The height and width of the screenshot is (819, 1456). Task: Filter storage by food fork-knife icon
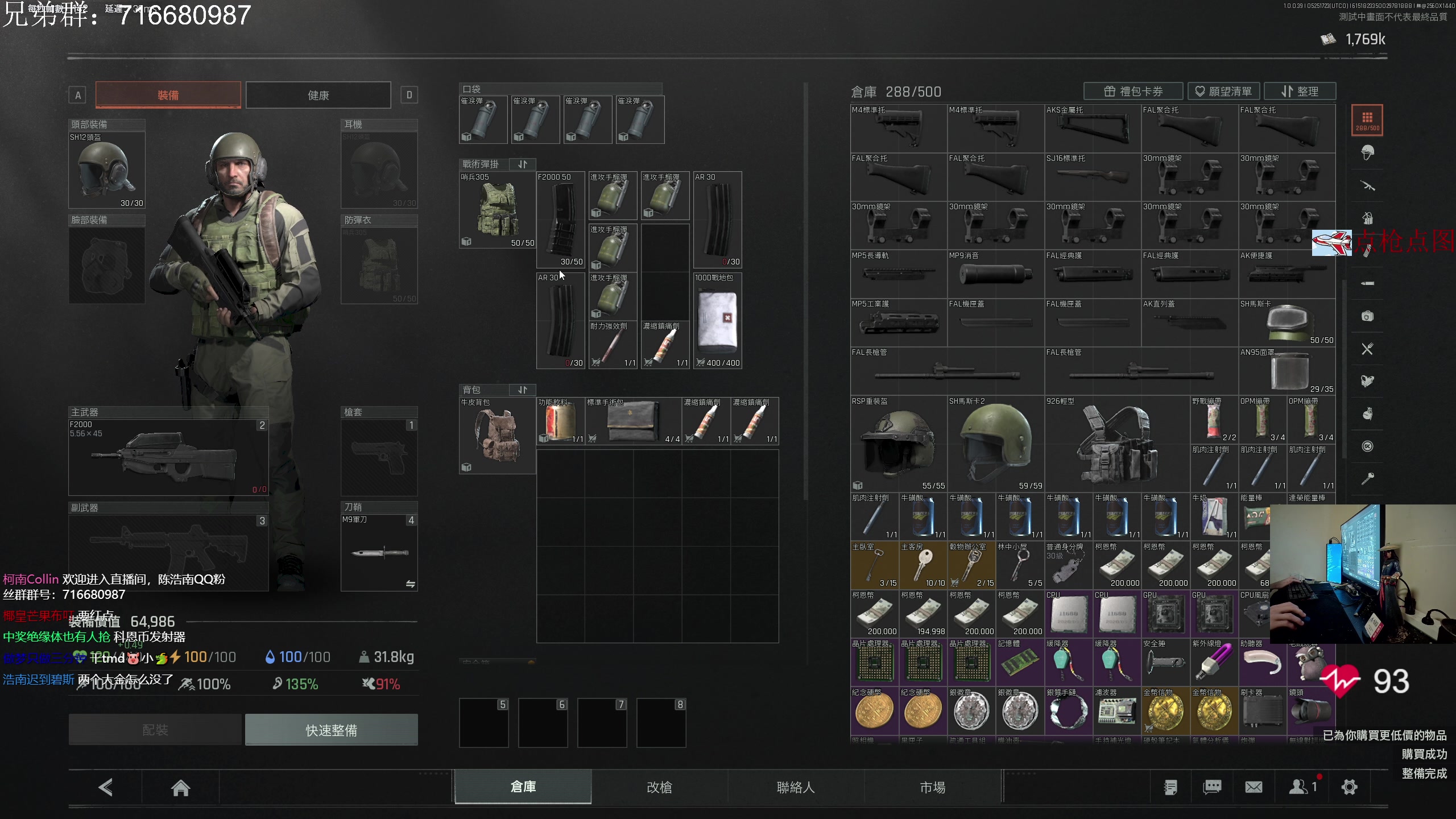click(x=1367, y=349)
